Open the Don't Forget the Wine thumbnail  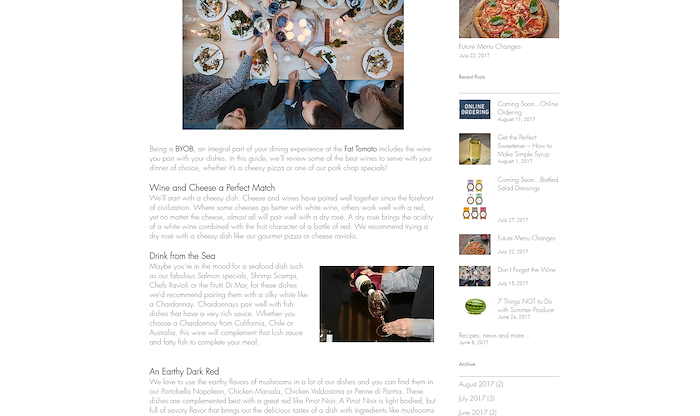click(475, 276)
